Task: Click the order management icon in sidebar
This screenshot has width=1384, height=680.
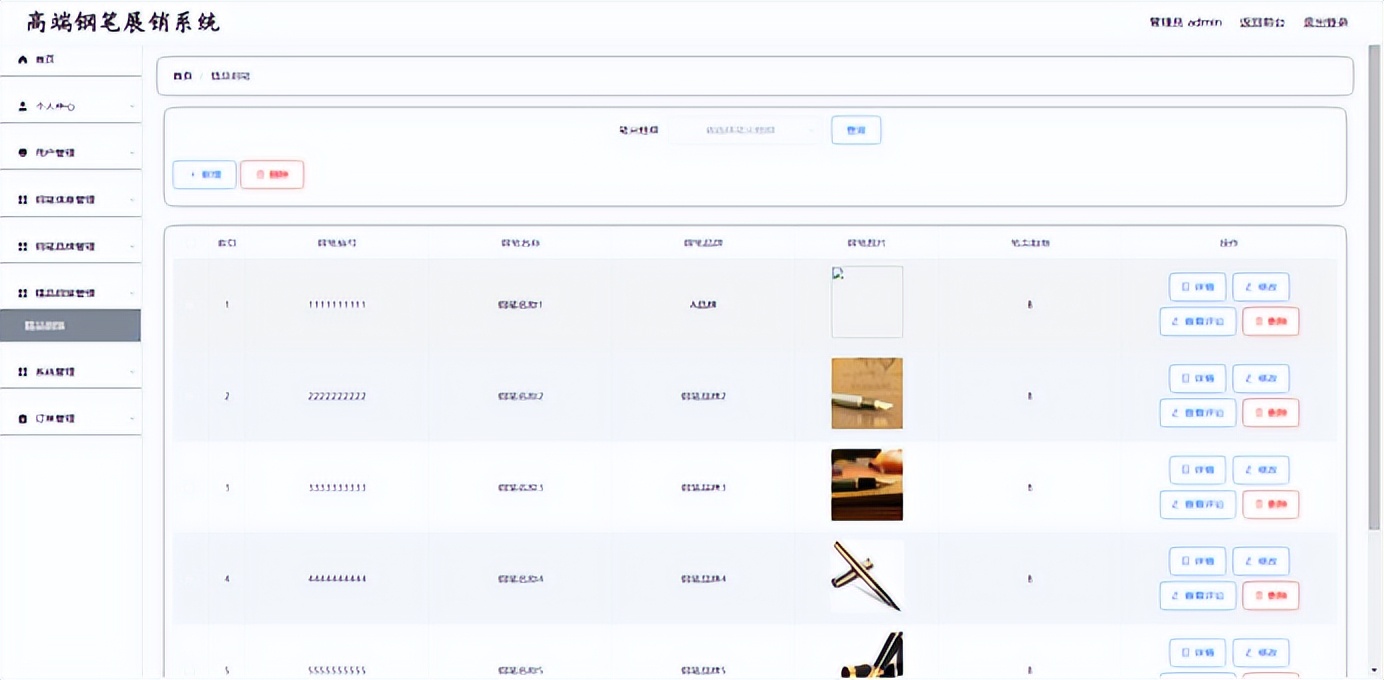Action: (x=23, y=419)
